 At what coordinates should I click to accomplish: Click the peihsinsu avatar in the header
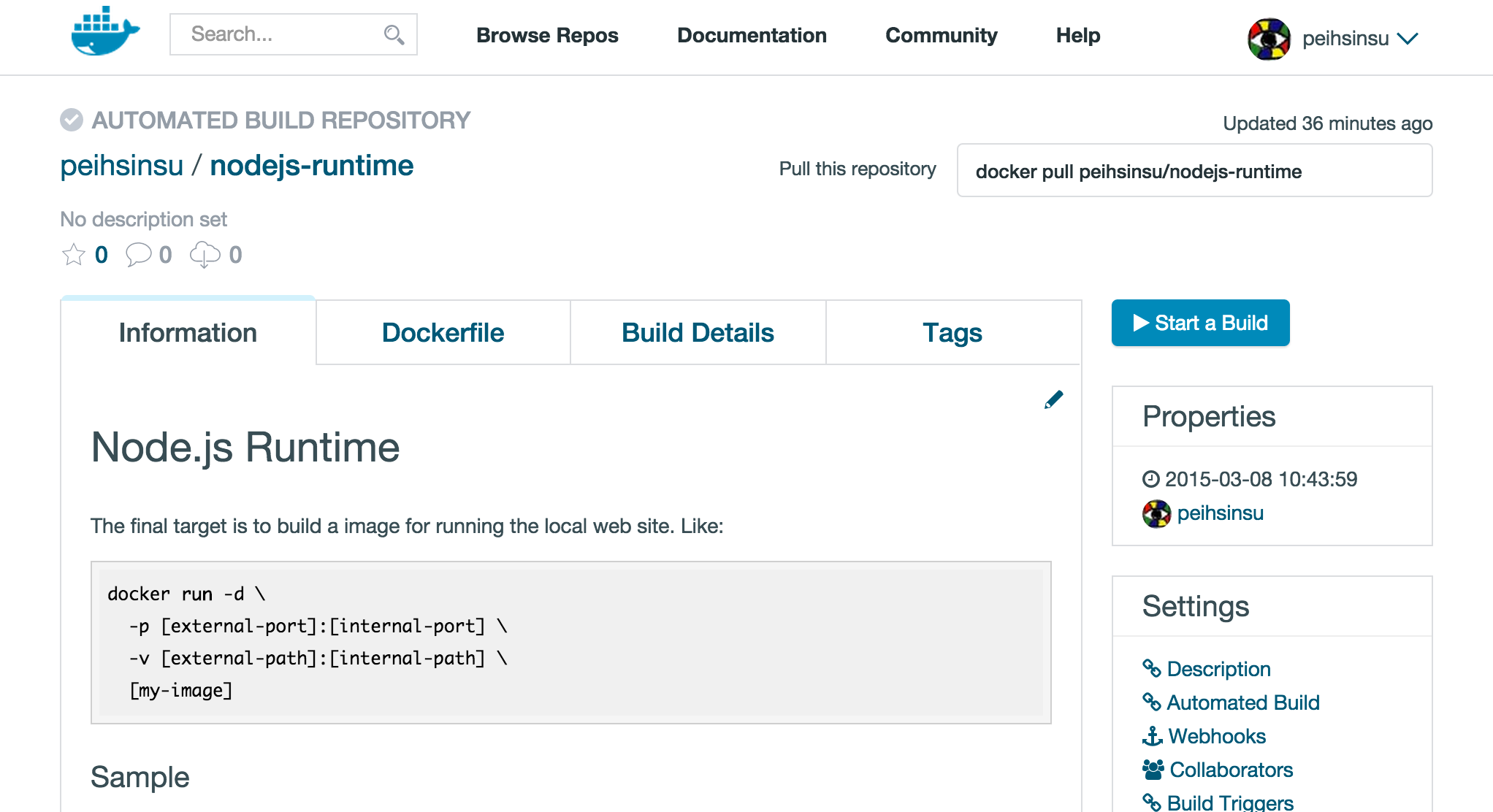(1269, 39)
